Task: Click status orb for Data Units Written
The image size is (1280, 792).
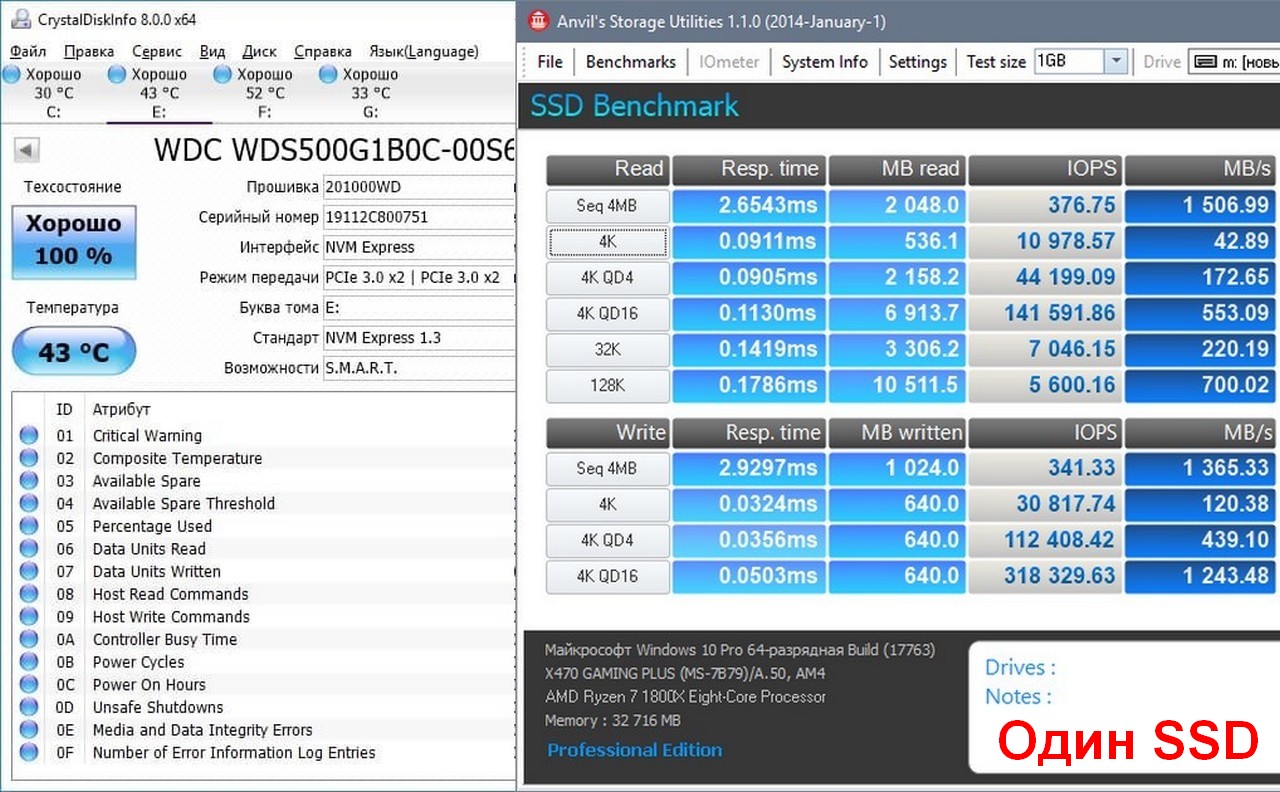Action: point(29,571)
